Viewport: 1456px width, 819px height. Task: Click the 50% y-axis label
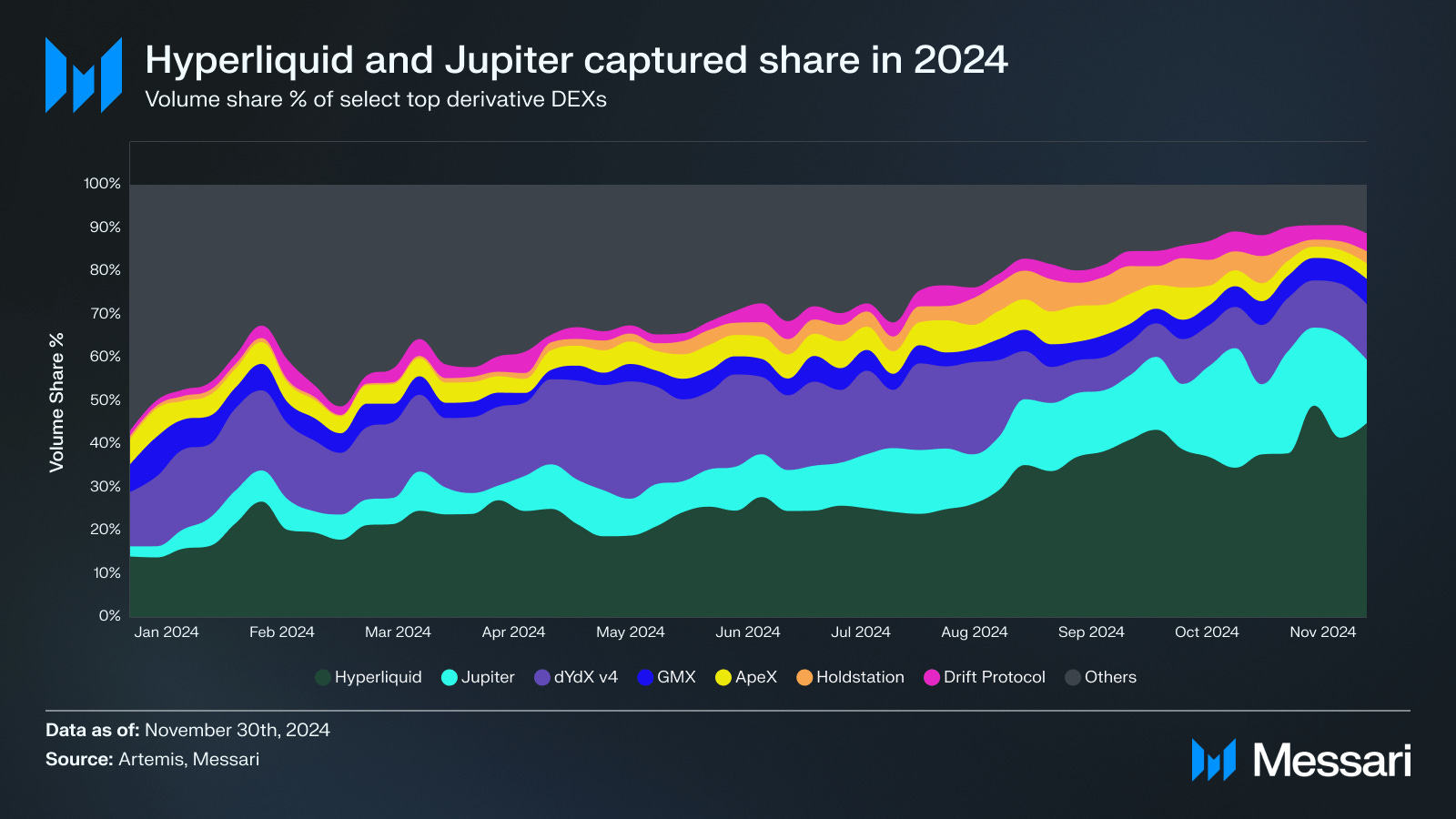coord(105,400)
